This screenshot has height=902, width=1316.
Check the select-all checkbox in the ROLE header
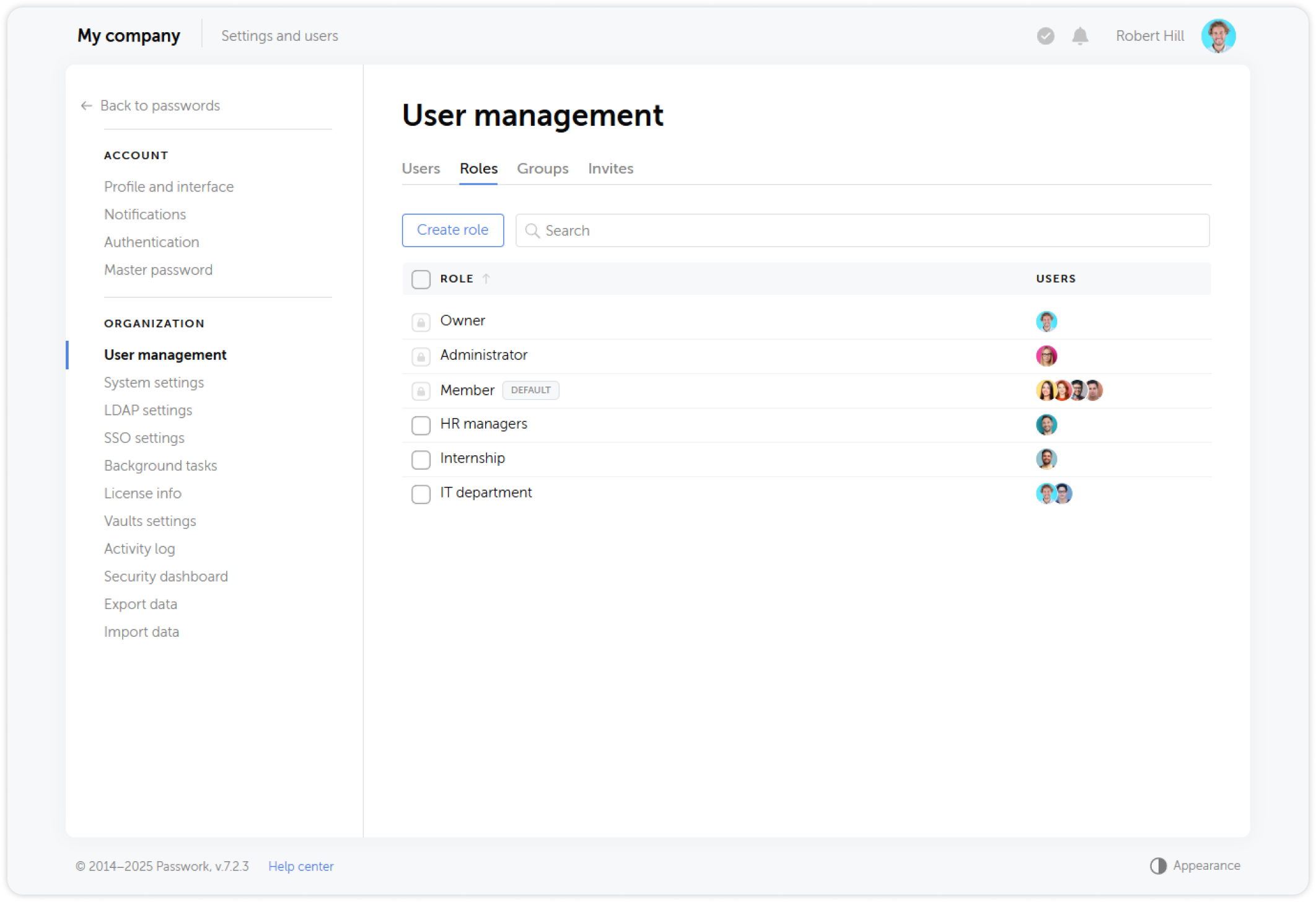421,279
